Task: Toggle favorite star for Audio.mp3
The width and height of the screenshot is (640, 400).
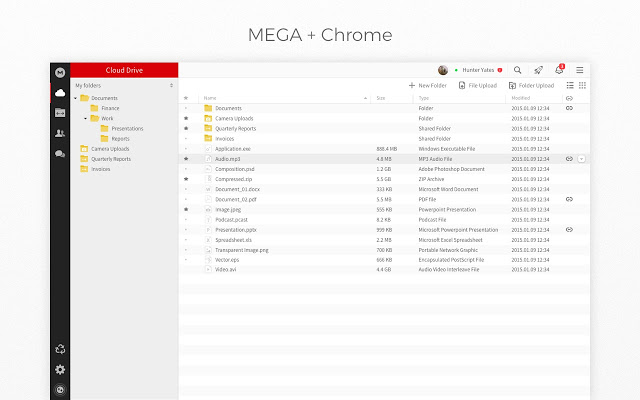Action: (x=186, y=159)
